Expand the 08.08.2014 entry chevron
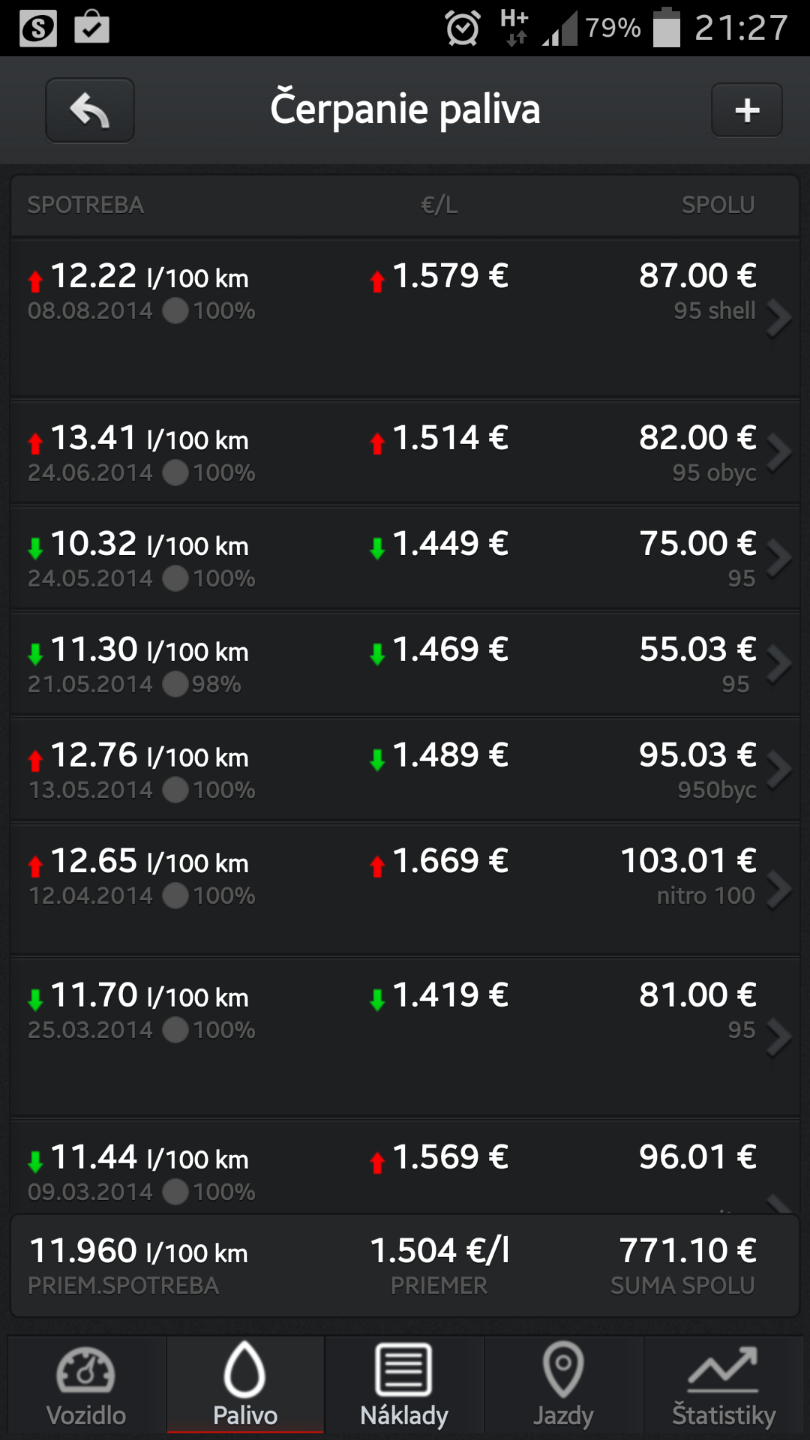Image resolution: width=810 pixels, height=1440 pixels. point(778,318)
